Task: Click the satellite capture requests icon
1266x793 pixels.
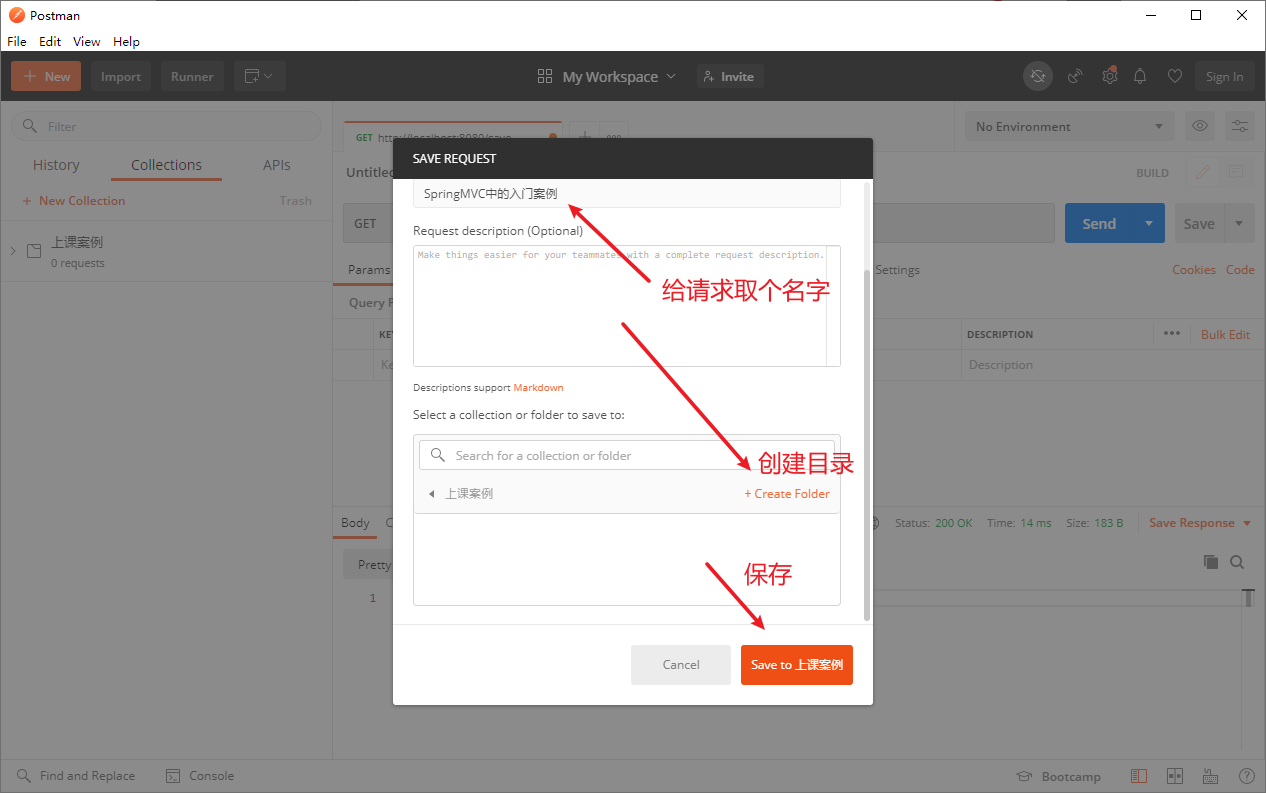Action: pos(1075,76)
